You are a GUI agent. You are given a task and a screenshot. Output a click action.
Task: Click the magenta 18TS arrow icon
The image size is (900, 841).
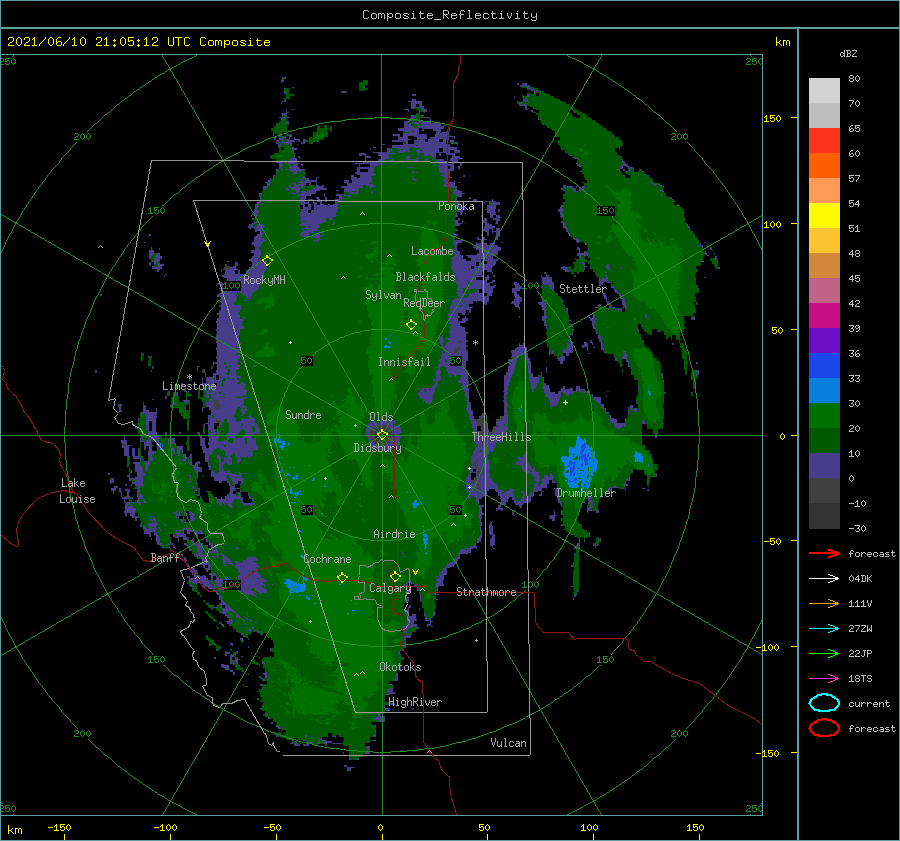pyautogui.click(x=824, y=679)
